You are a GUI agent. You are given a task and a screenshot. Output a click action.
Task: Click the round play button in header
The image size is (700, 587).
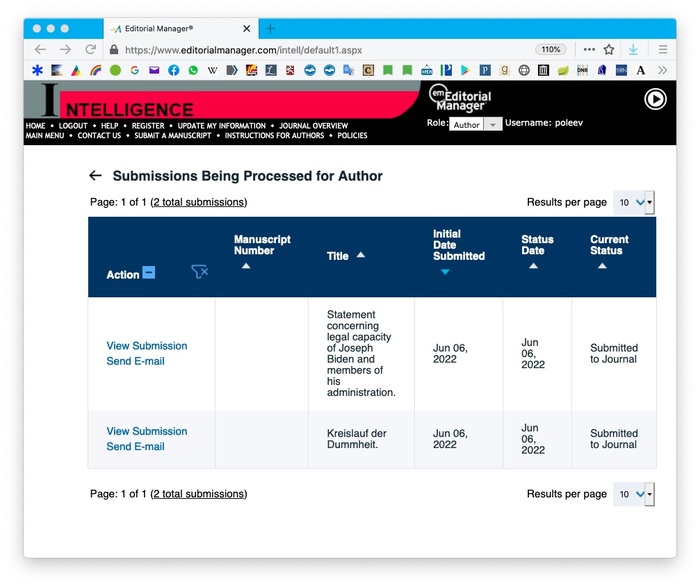click(x=654, y=99)
